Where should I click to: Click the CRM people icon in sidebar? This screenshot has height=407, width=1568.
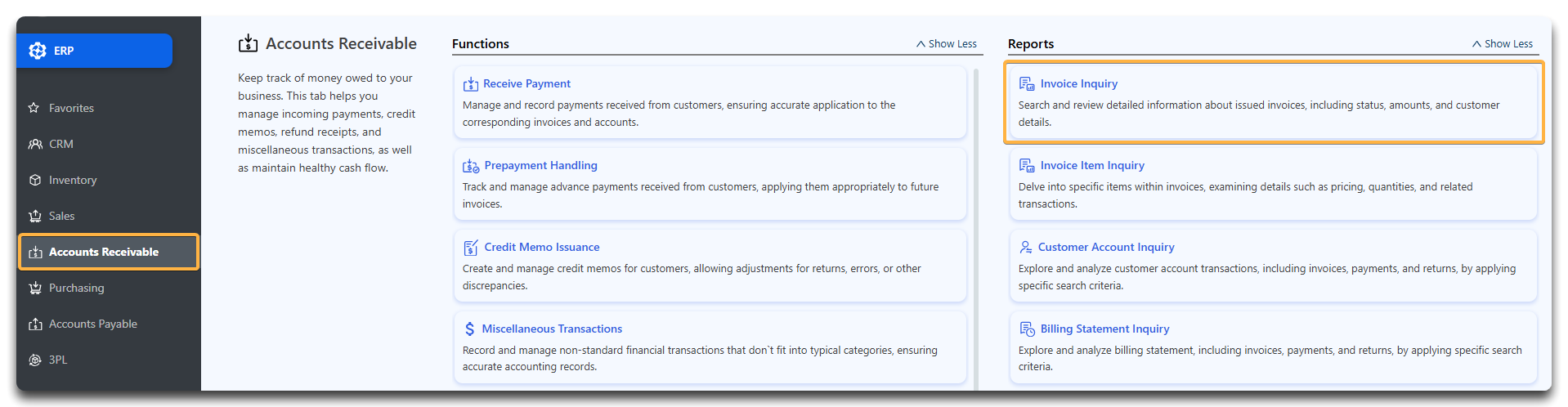coord(35,144)
